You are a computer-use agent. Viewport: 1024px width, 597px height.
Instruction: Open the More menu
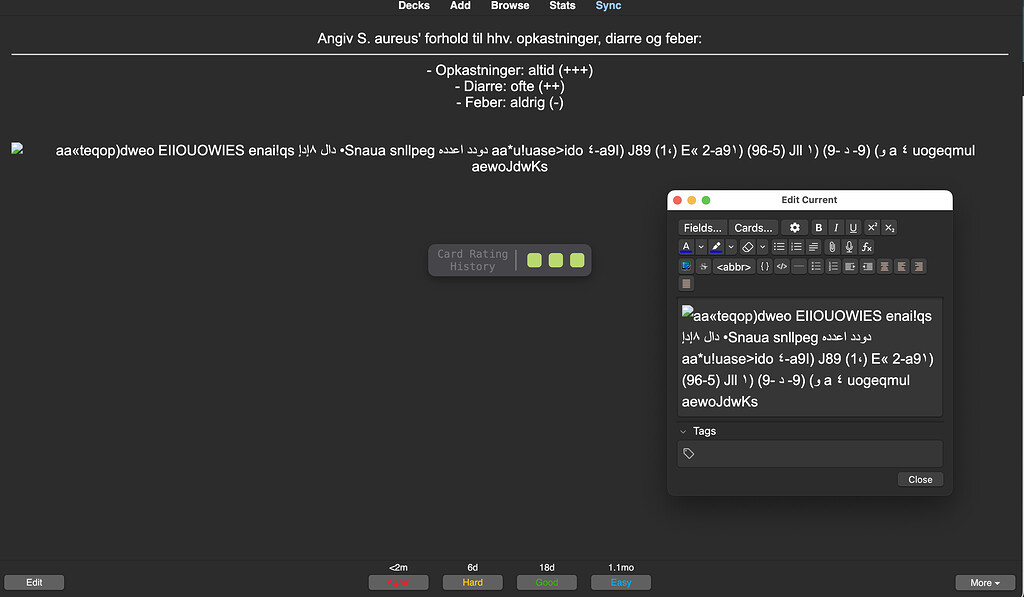[x=985, y=582]
